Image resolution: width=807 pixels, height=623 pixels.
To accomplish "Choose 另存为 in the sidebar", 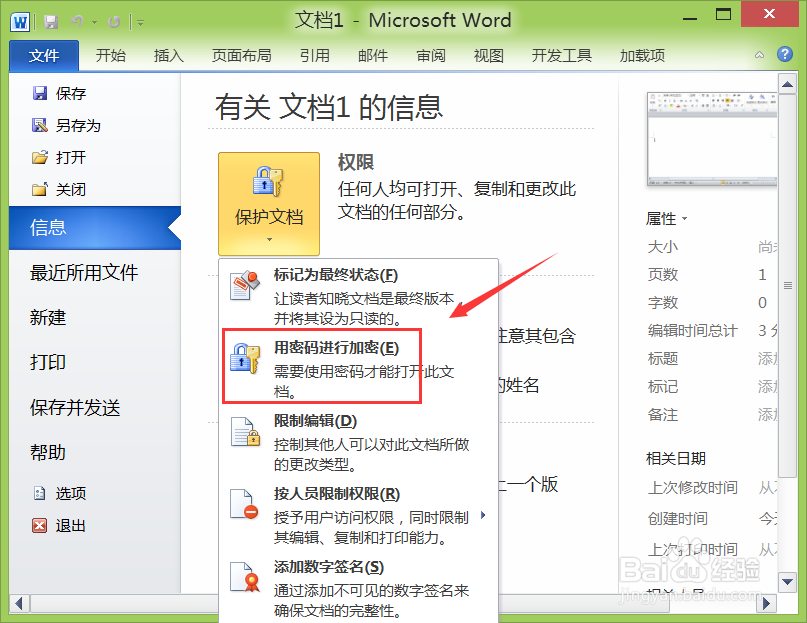I will pos(78,125).
